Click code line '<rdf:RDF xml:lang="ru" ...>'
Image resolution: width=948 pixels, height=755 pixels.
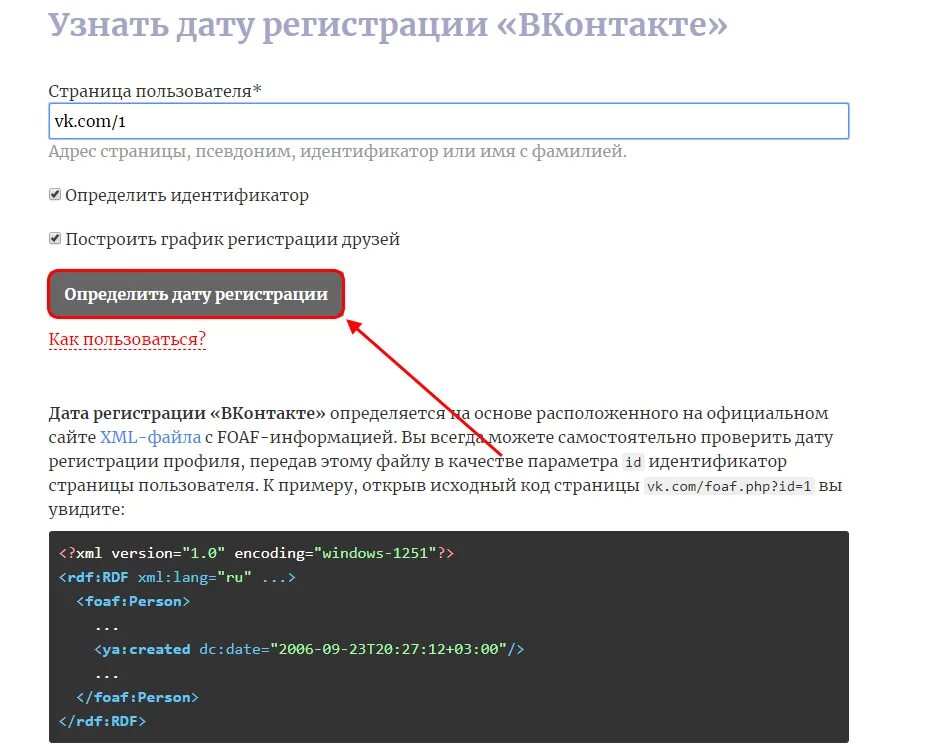click(x=177, y=577)
